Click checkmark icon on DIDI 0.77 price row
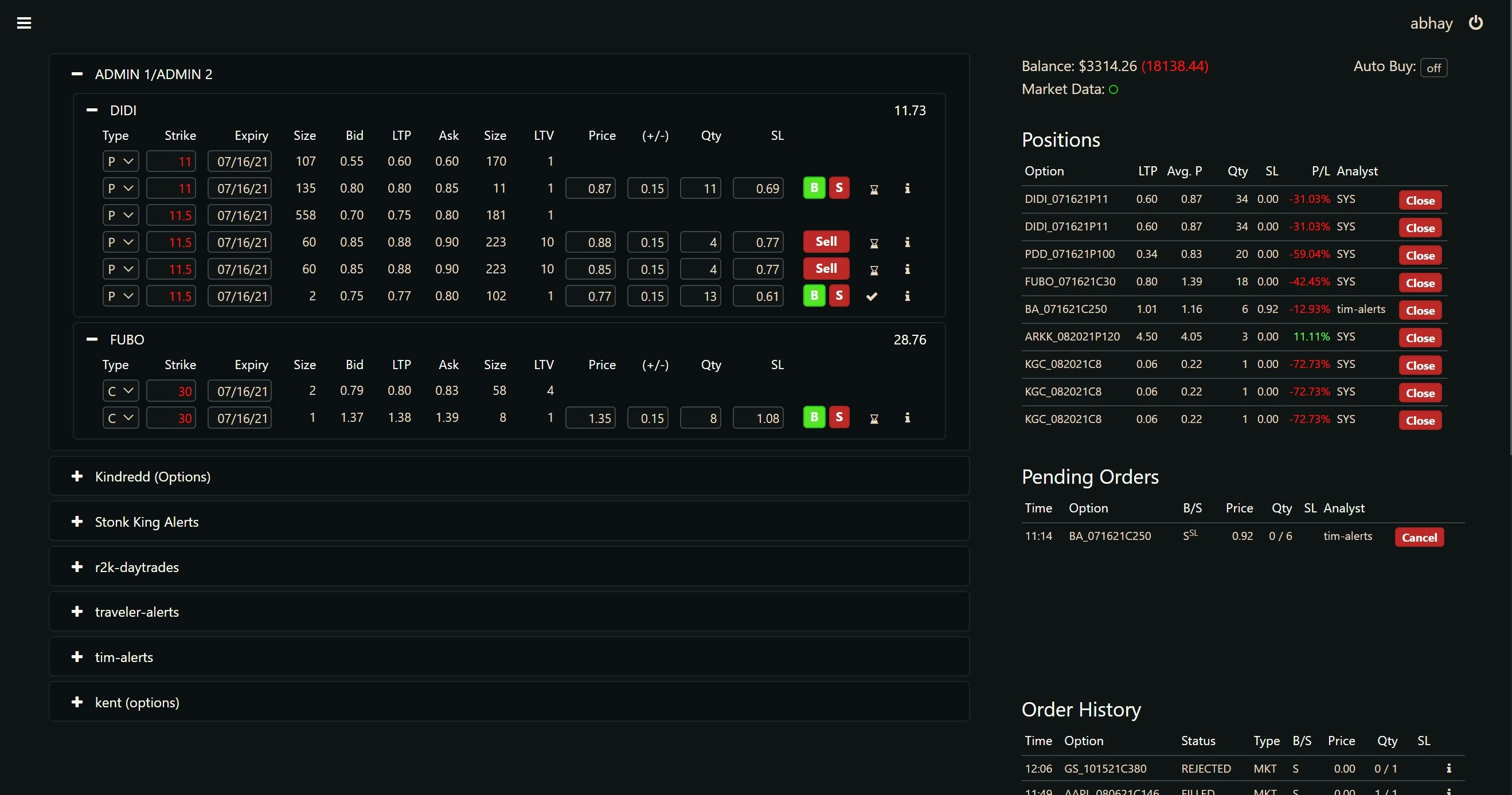1512x795 pixels. click(872, 296)
